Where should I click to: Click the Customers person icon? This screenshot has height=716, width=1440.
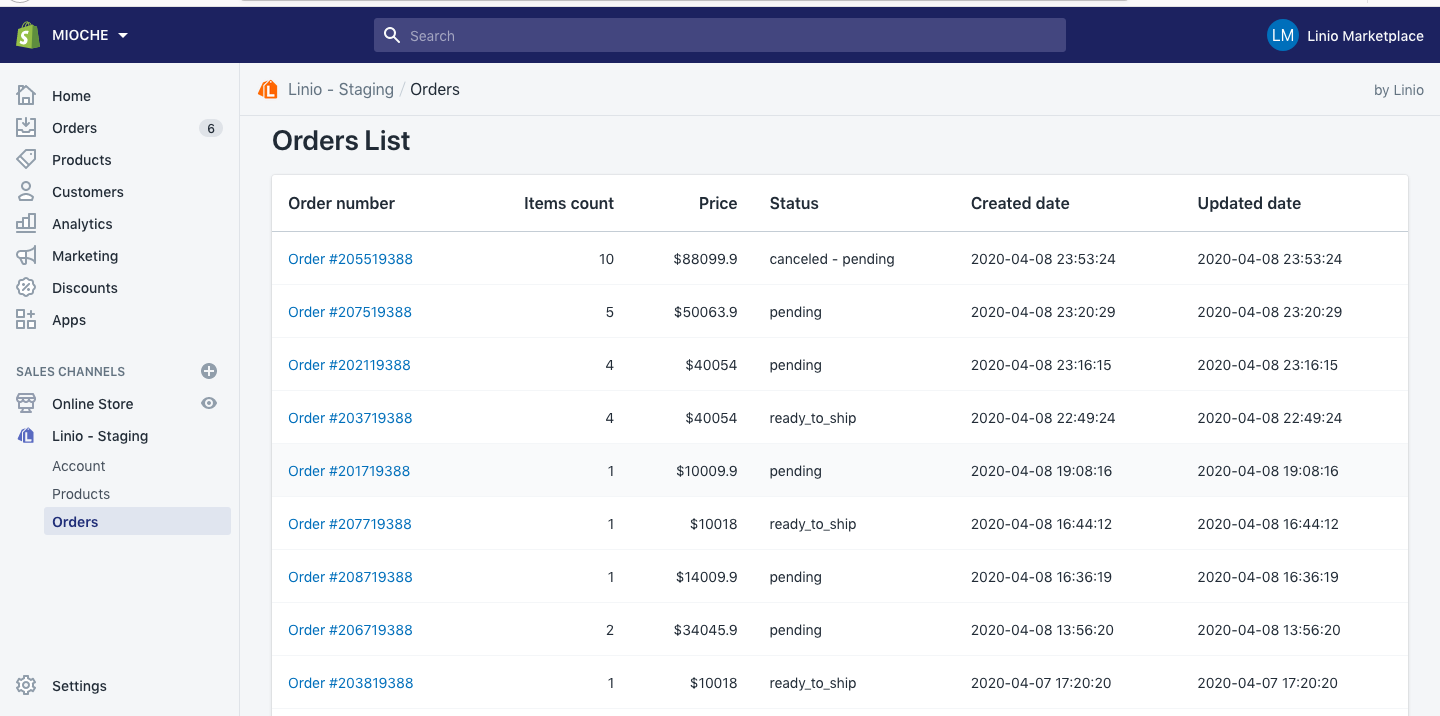(x=27, y=192)
